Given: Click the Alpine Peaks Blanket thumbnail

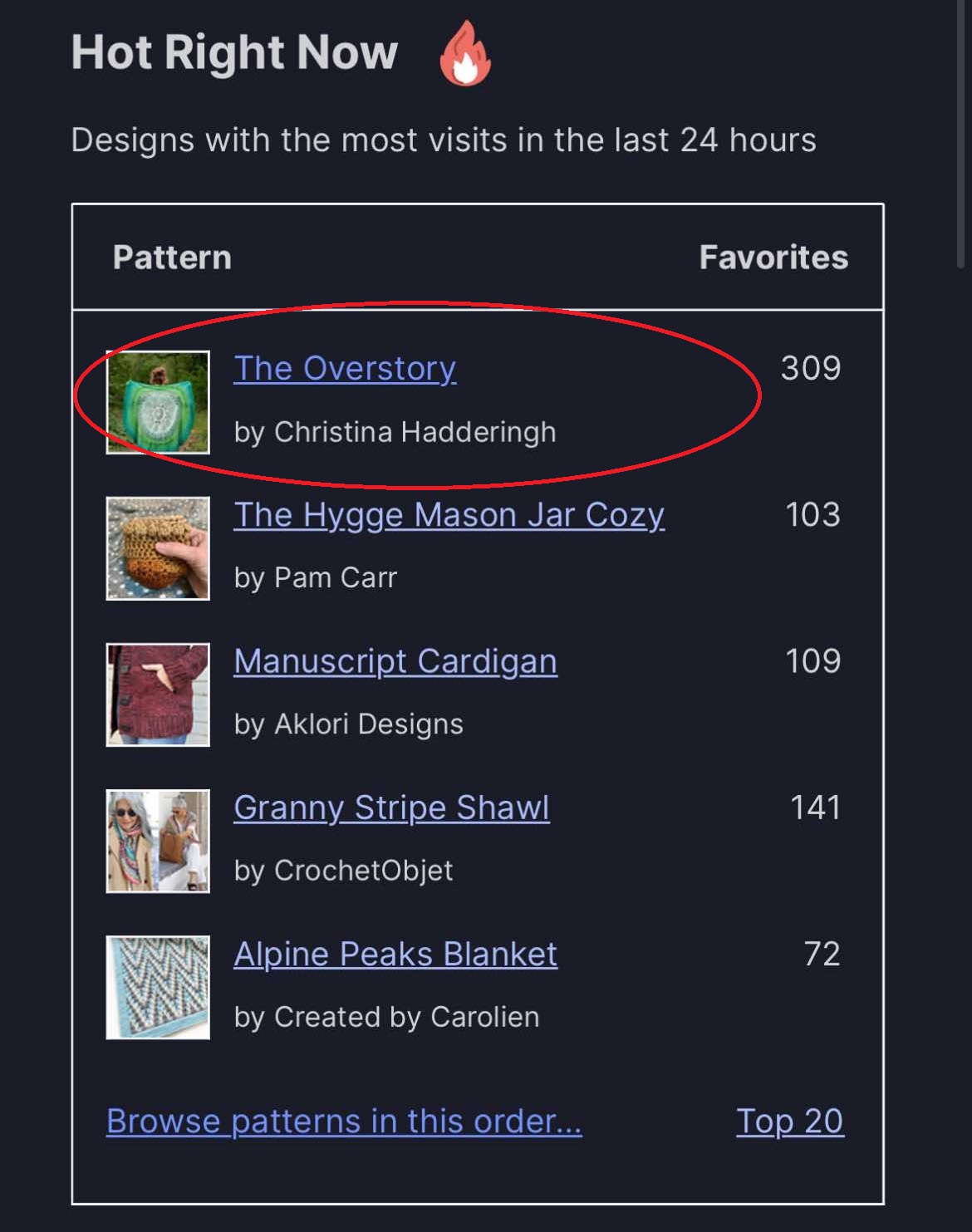Looking at the screenshot, I should pyautogui.click(x=158, y=987).
